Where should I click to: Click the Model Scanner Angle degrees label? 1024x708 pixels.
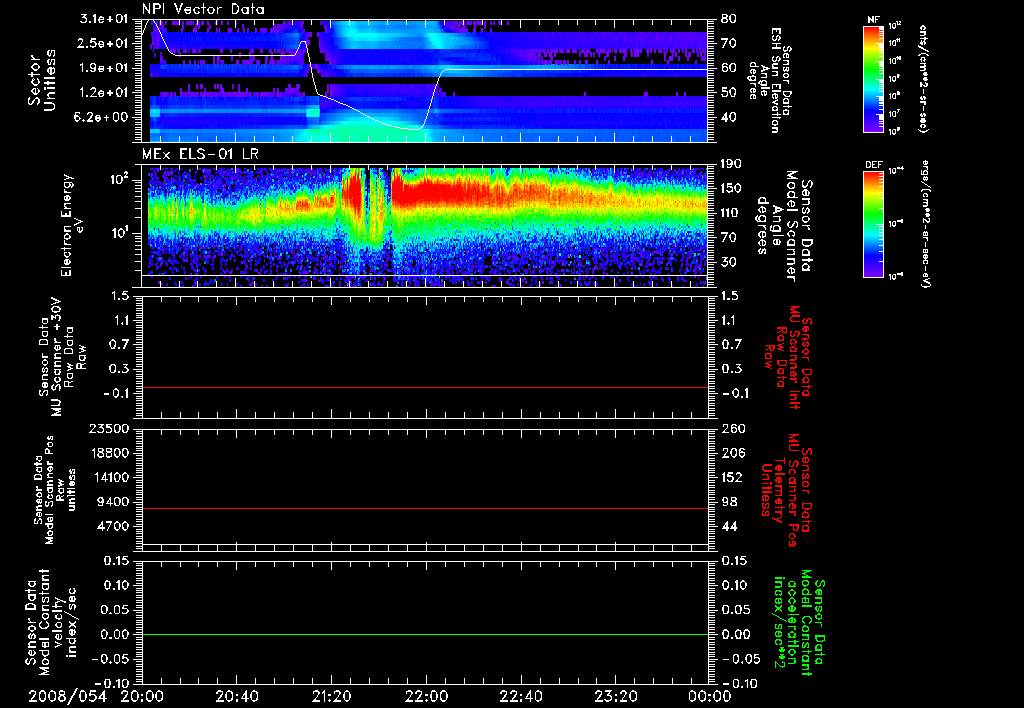click(x=784, y=225)
